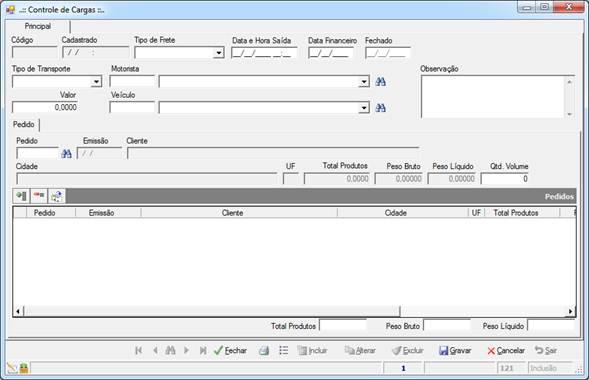Viewport: 589px width, 380px height.
Task: Click the Data e Hora Saída field
Action: (264, 53)
